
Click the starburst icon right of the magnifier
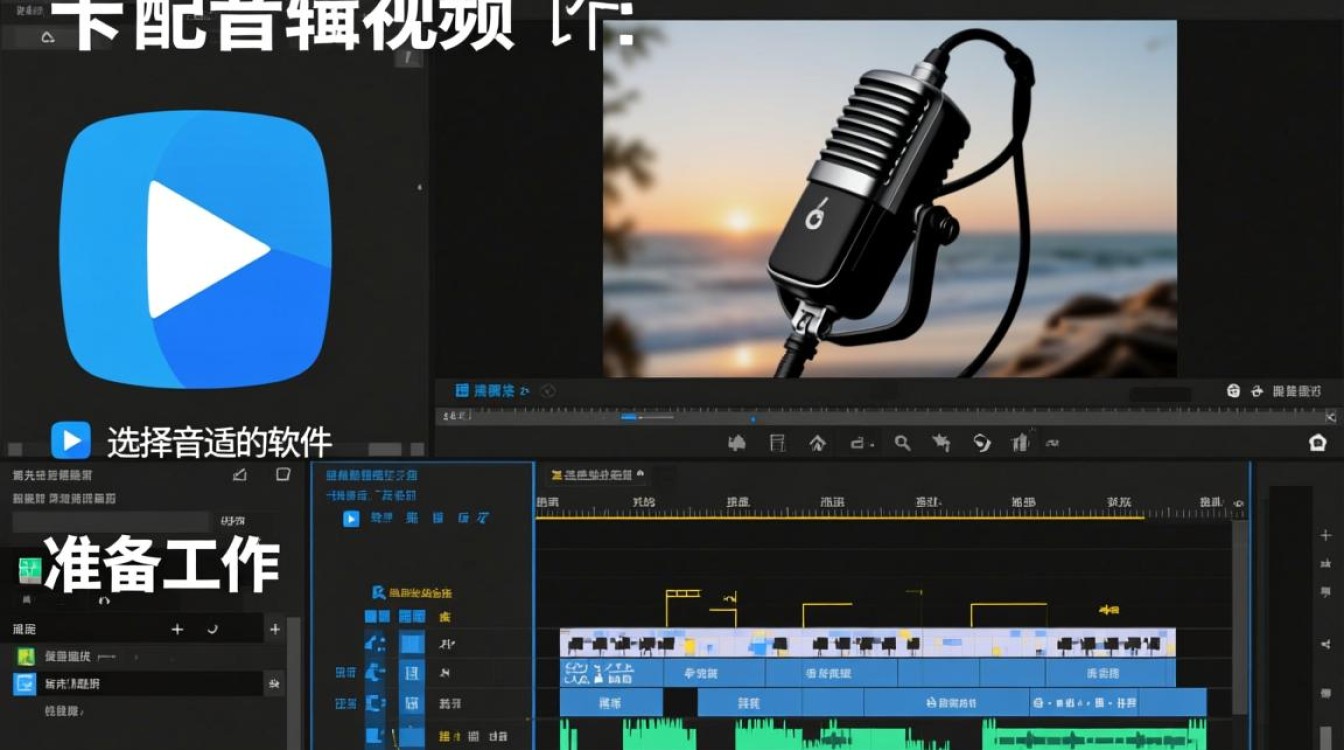[x=941, y=442]
